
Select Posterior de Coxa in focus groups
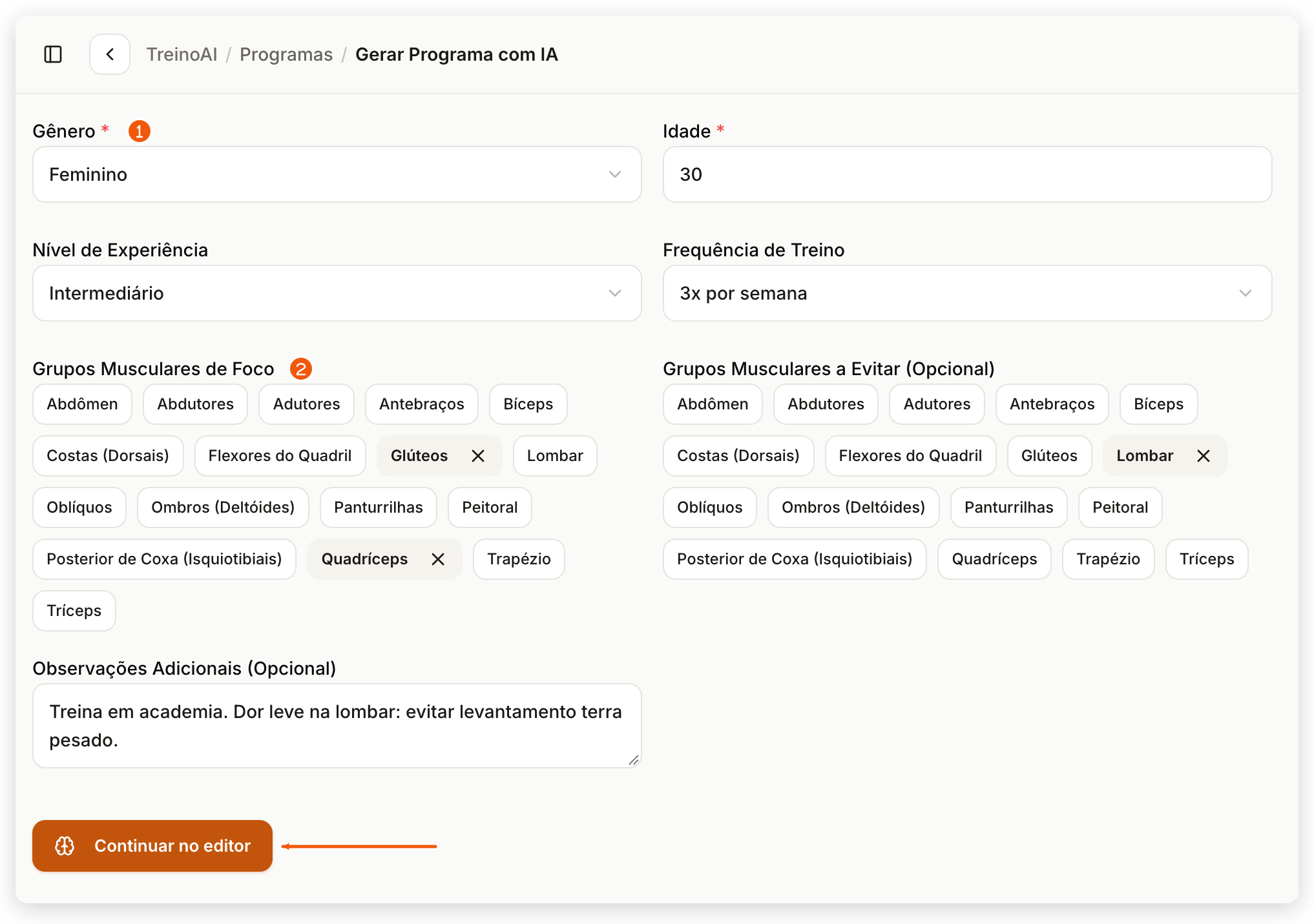click(164, 559)
